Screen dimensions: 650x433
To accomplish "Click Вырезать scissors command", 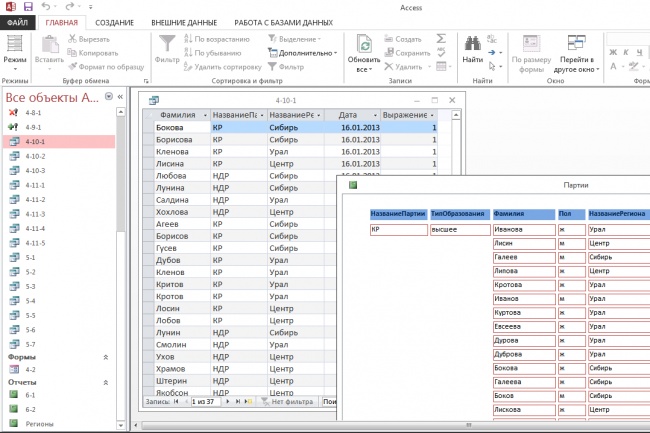I will click(x=89, y=39).
